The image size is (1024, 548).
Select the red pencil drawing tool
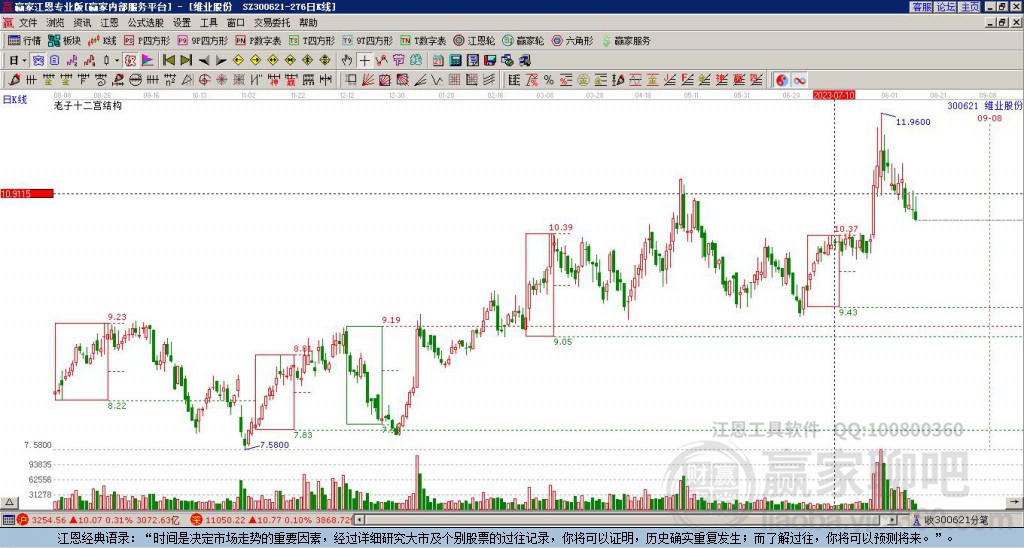14,80
